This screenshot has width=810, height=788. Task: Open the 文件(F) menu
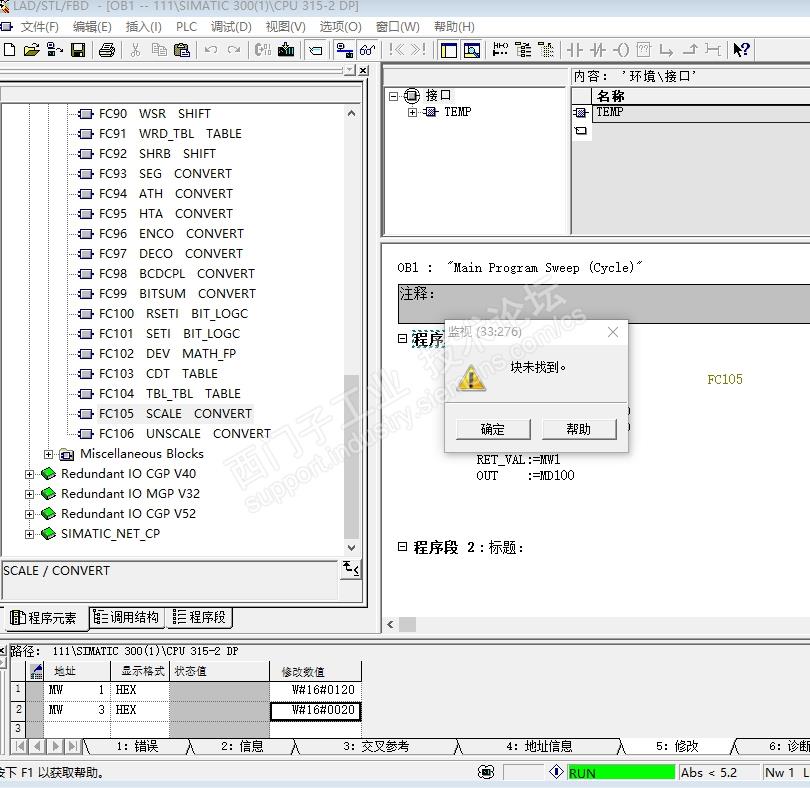(x=39, y=27)
